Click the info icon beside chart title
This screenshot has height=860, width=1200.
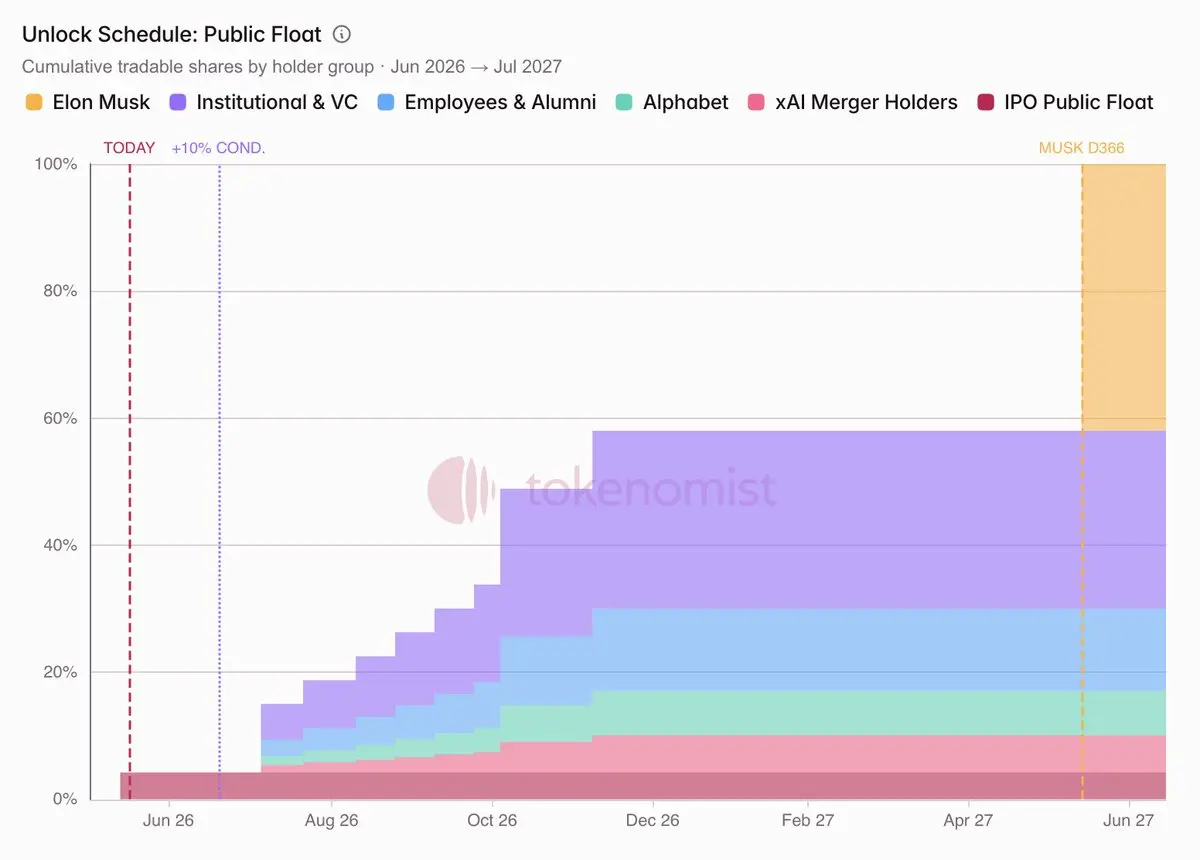[x=341, y=35]
